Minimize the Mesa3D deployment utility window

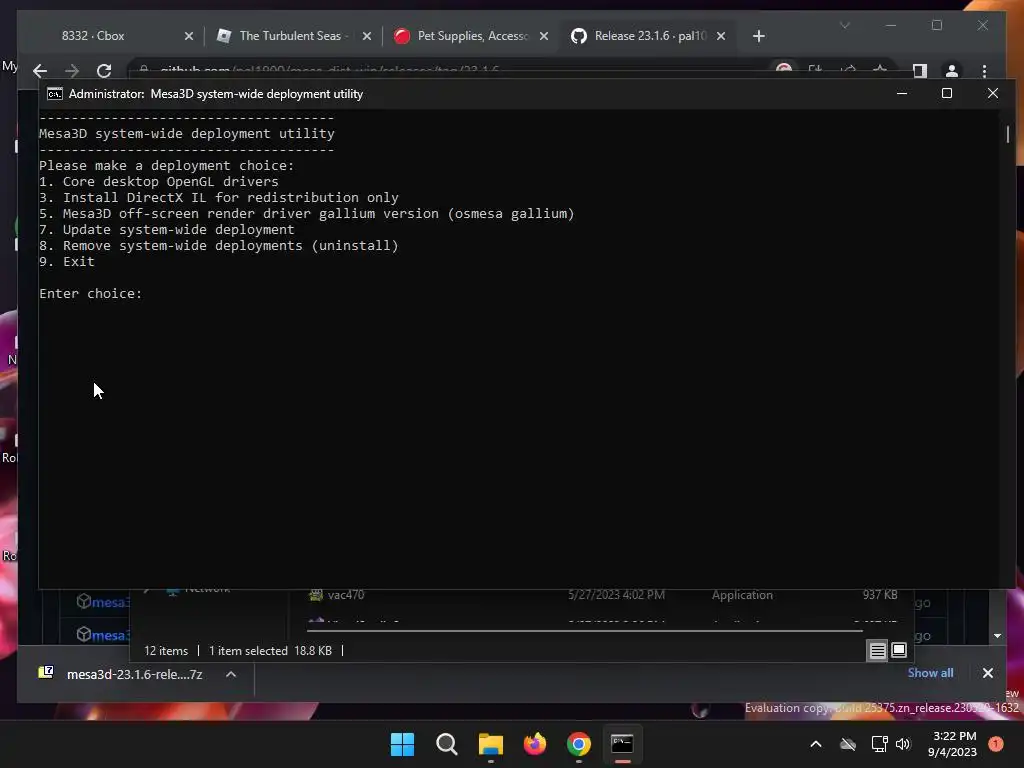coord(902,93)
